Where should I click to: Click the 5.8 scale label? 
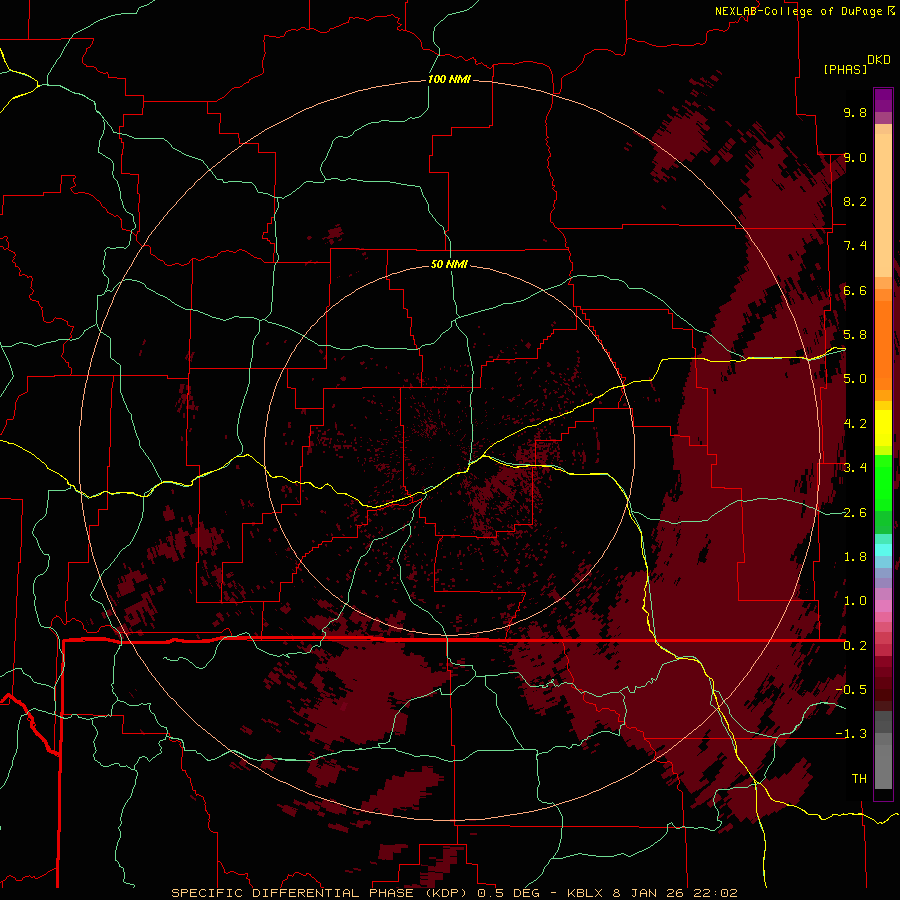(x=855, y=335)
